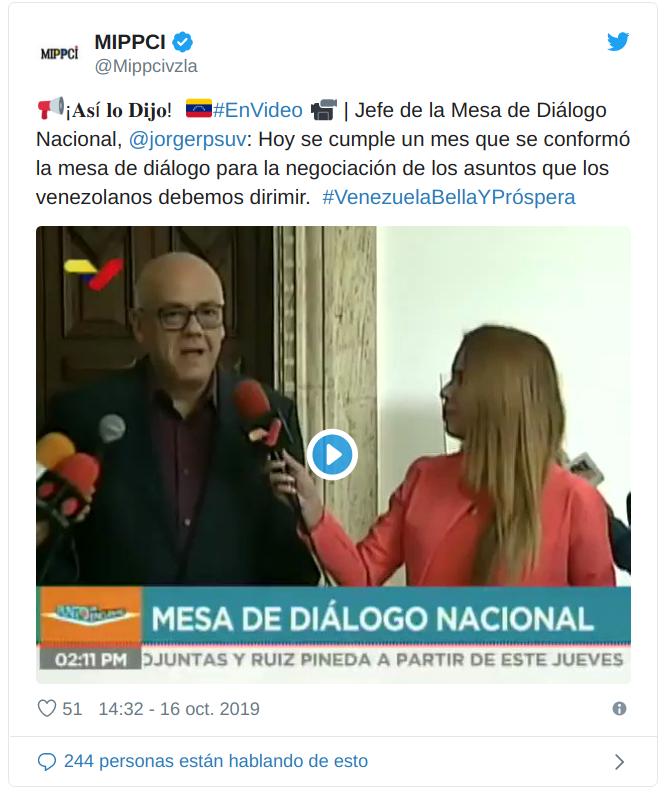
Task: Click the Twitter bird logo icon
Action: pyautogui.click(x=618, y=42)
